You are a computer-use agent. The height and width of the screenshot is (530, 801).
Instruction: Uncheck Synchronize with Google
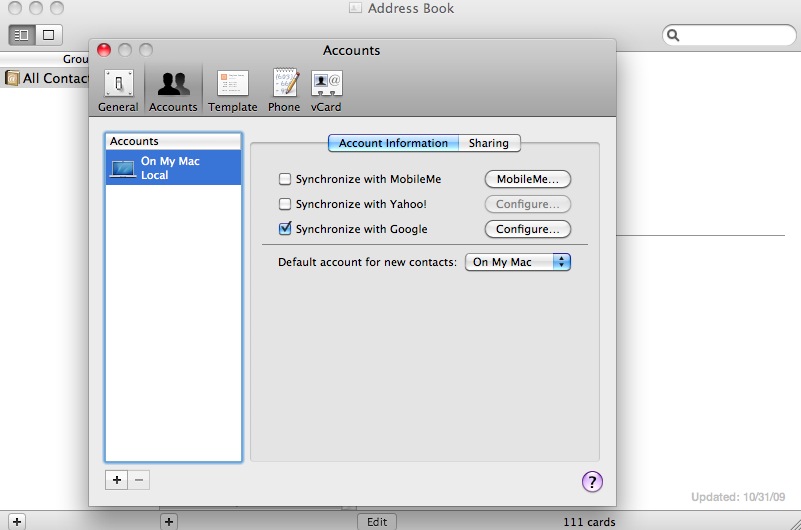(x=285, y=229)
